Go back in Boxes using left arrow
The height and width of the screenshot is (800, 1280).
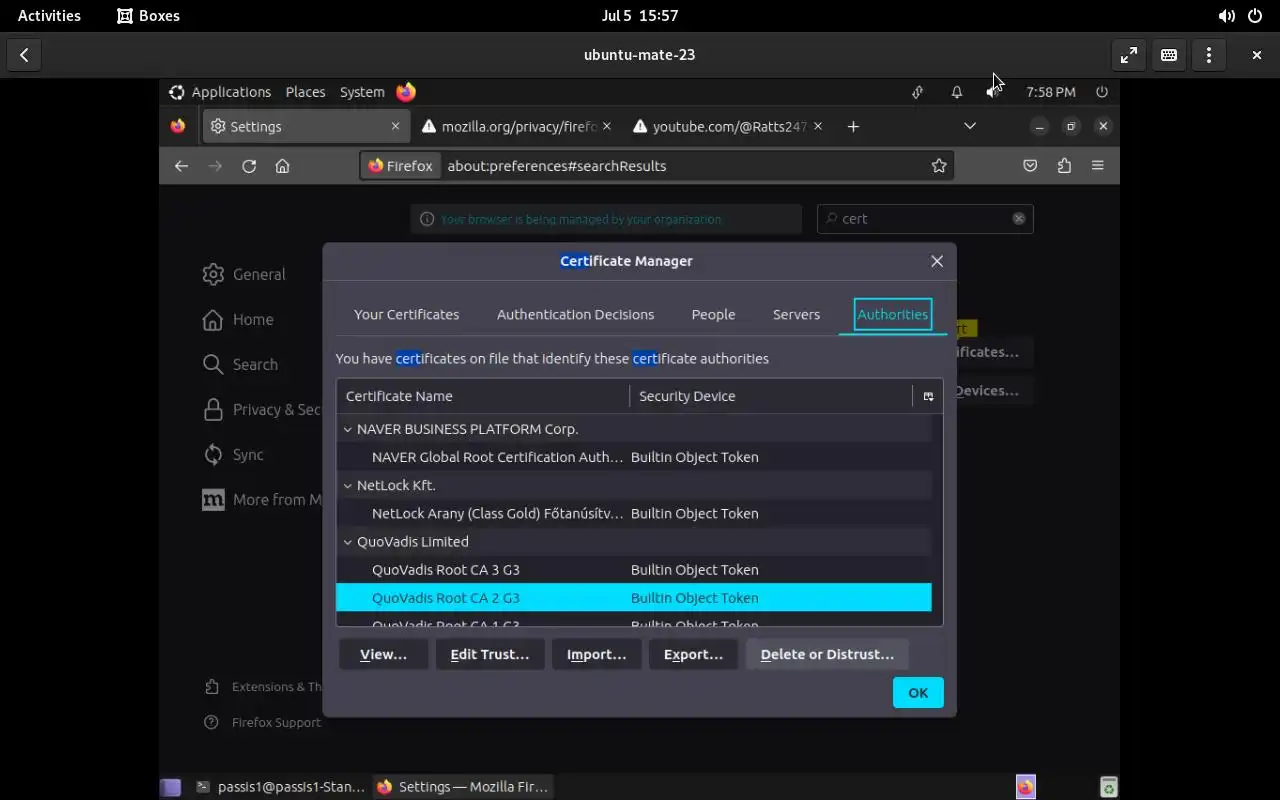tap(24, 55)
